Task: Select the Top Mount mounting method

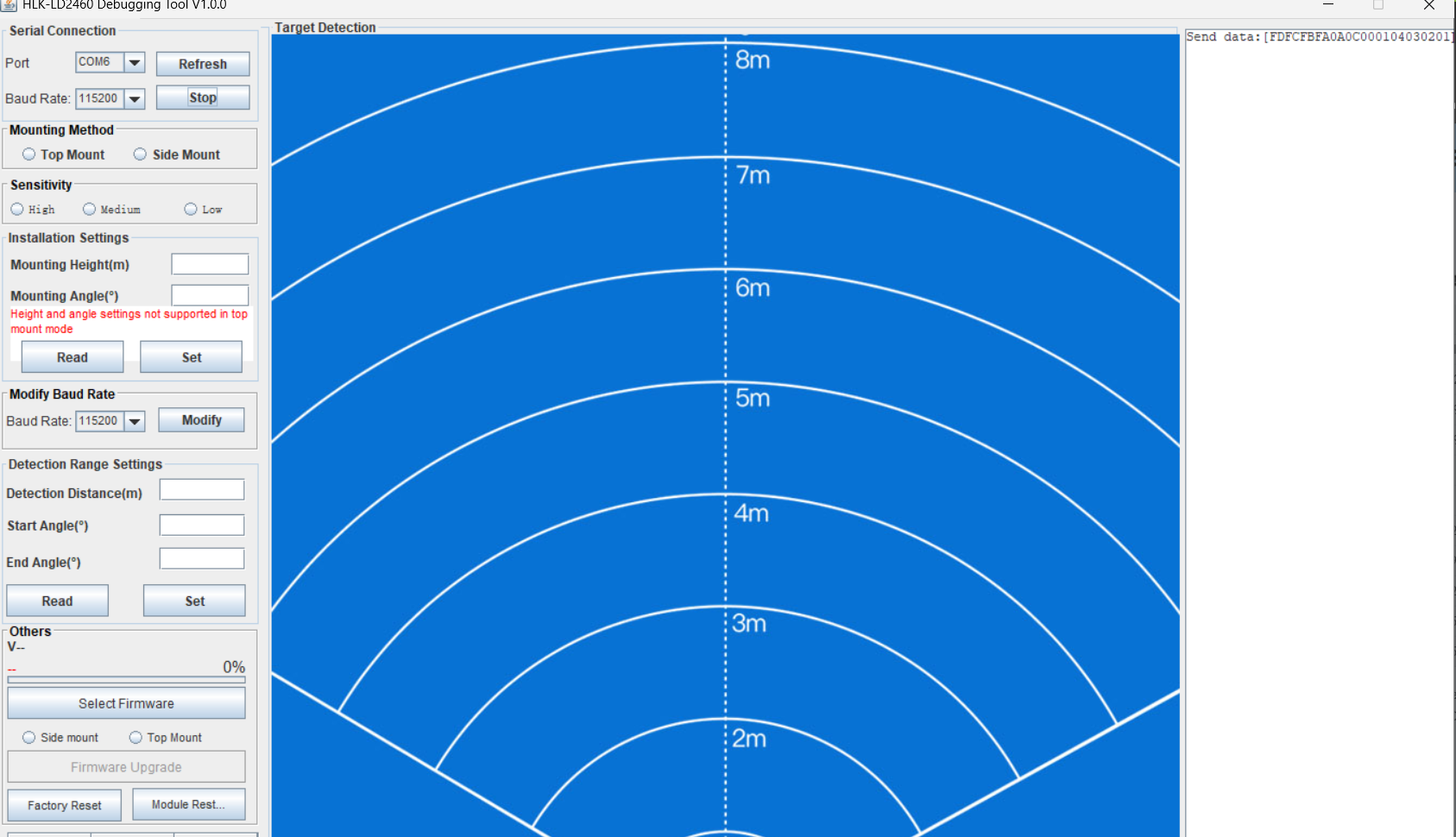Action: click(x=28, y=154)
